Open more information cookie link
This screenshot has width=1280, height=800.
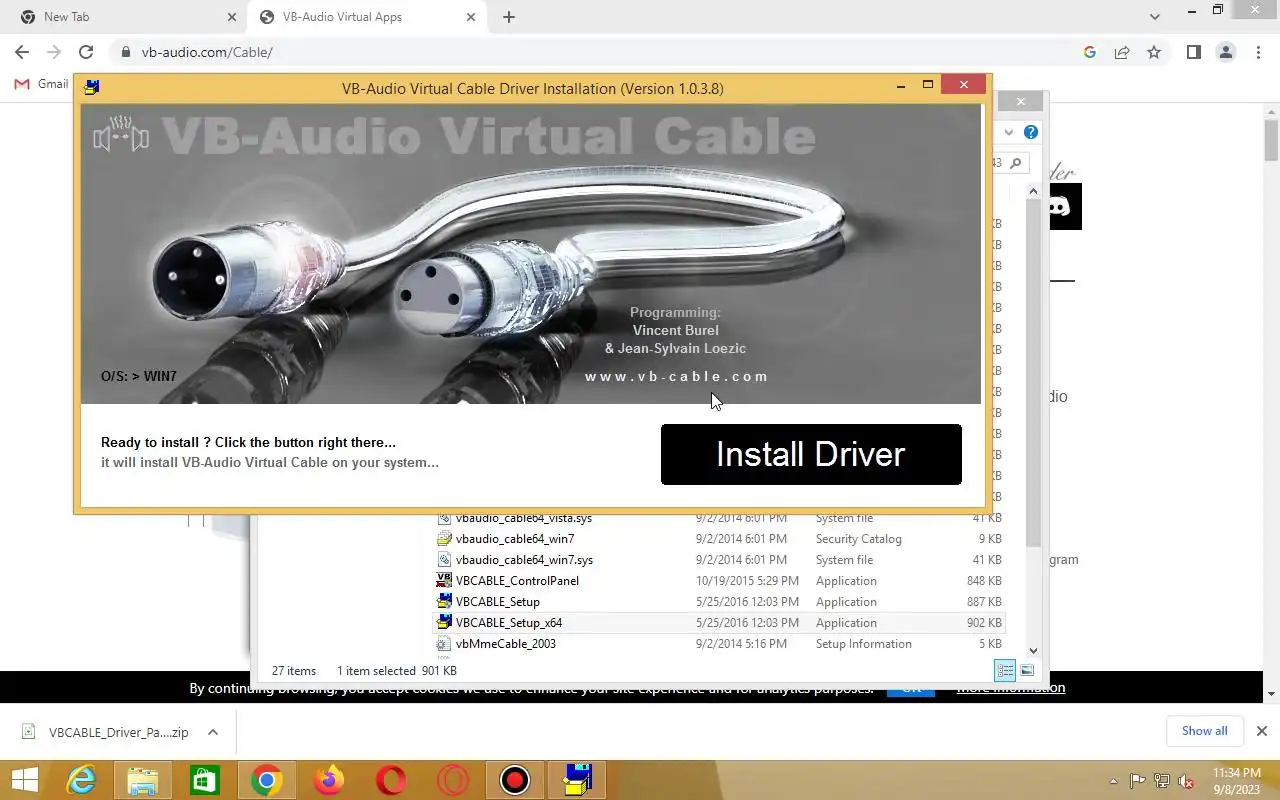click(x=1011, y=688)
